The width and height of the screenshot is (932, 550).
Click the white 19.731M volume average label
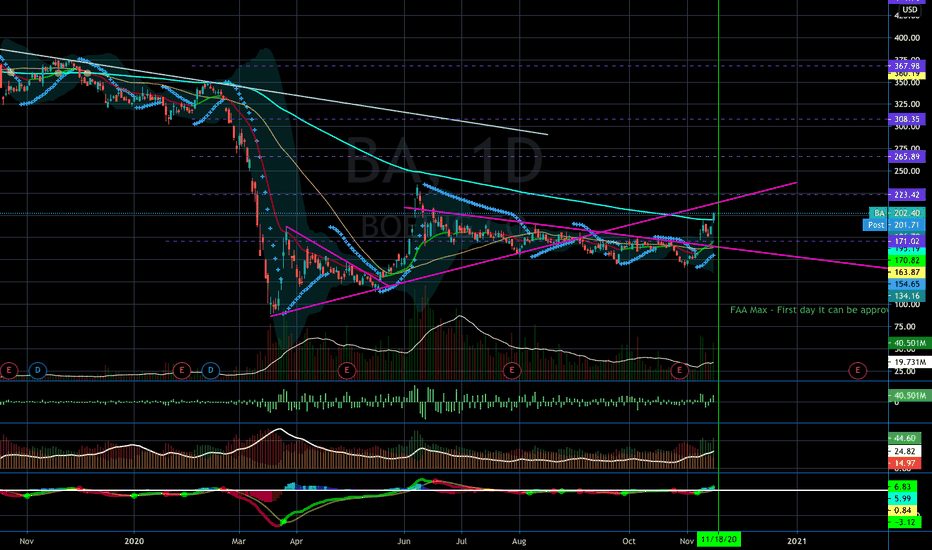coord(909,362)
